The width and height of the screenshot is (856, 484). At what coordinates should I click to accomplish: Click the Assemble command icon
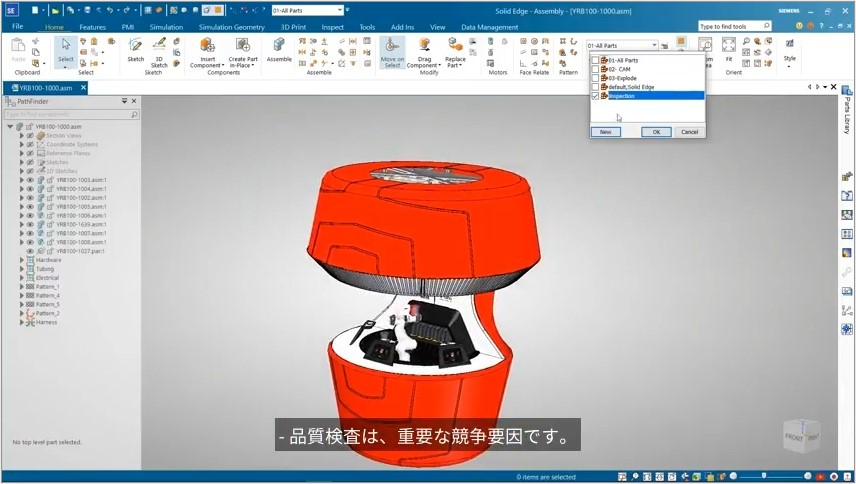pyautogui.click(x=279, y=47)
